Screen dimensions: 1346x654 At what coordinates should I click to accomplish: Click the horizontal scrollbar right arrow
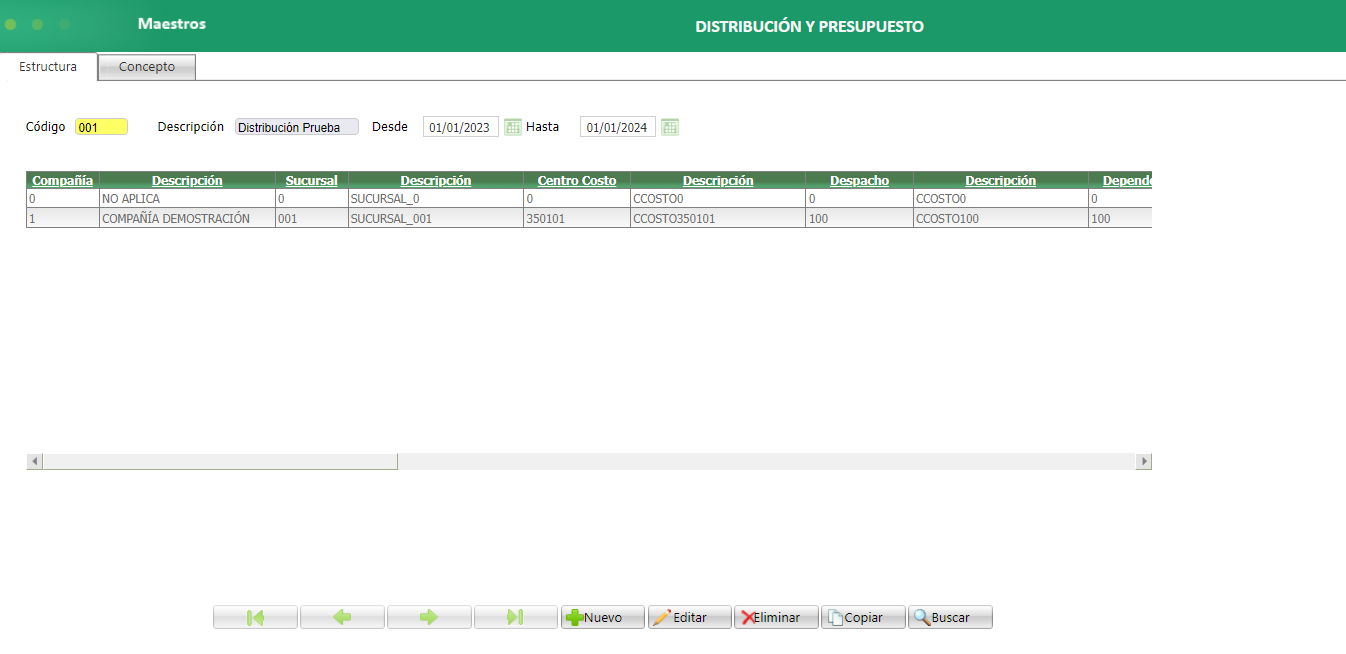tap(1144, 461)
